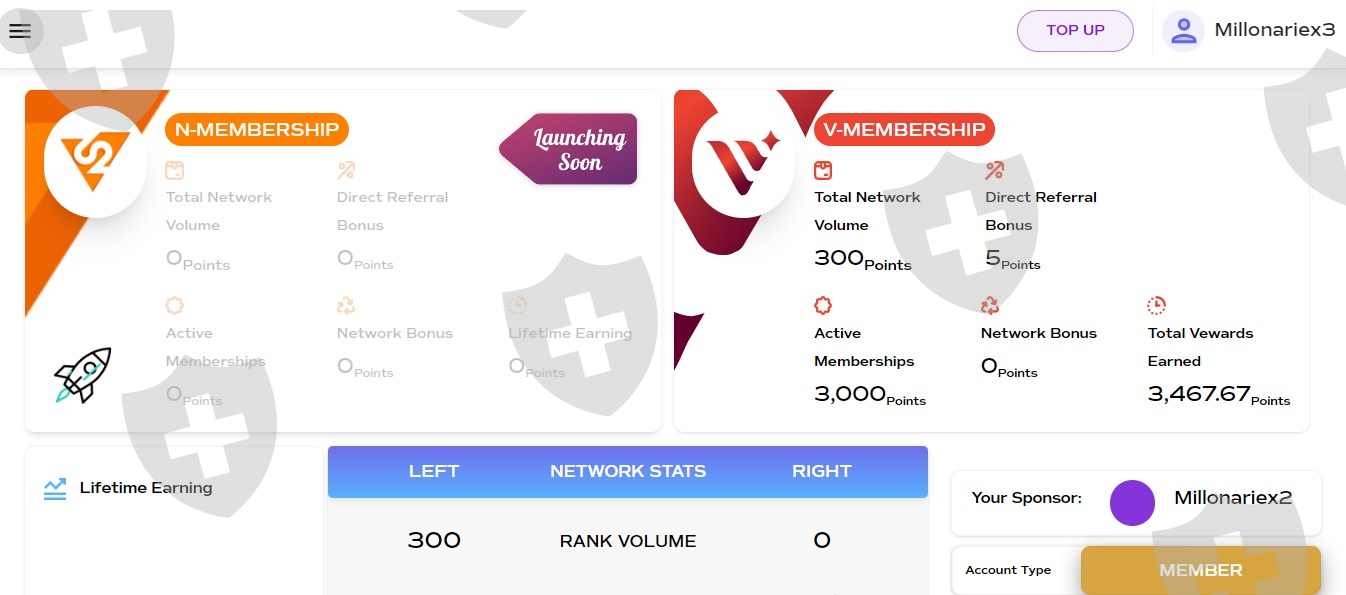1346x595 pixels.
Task: Click the TOP UP button
Action: [1075, 30]
